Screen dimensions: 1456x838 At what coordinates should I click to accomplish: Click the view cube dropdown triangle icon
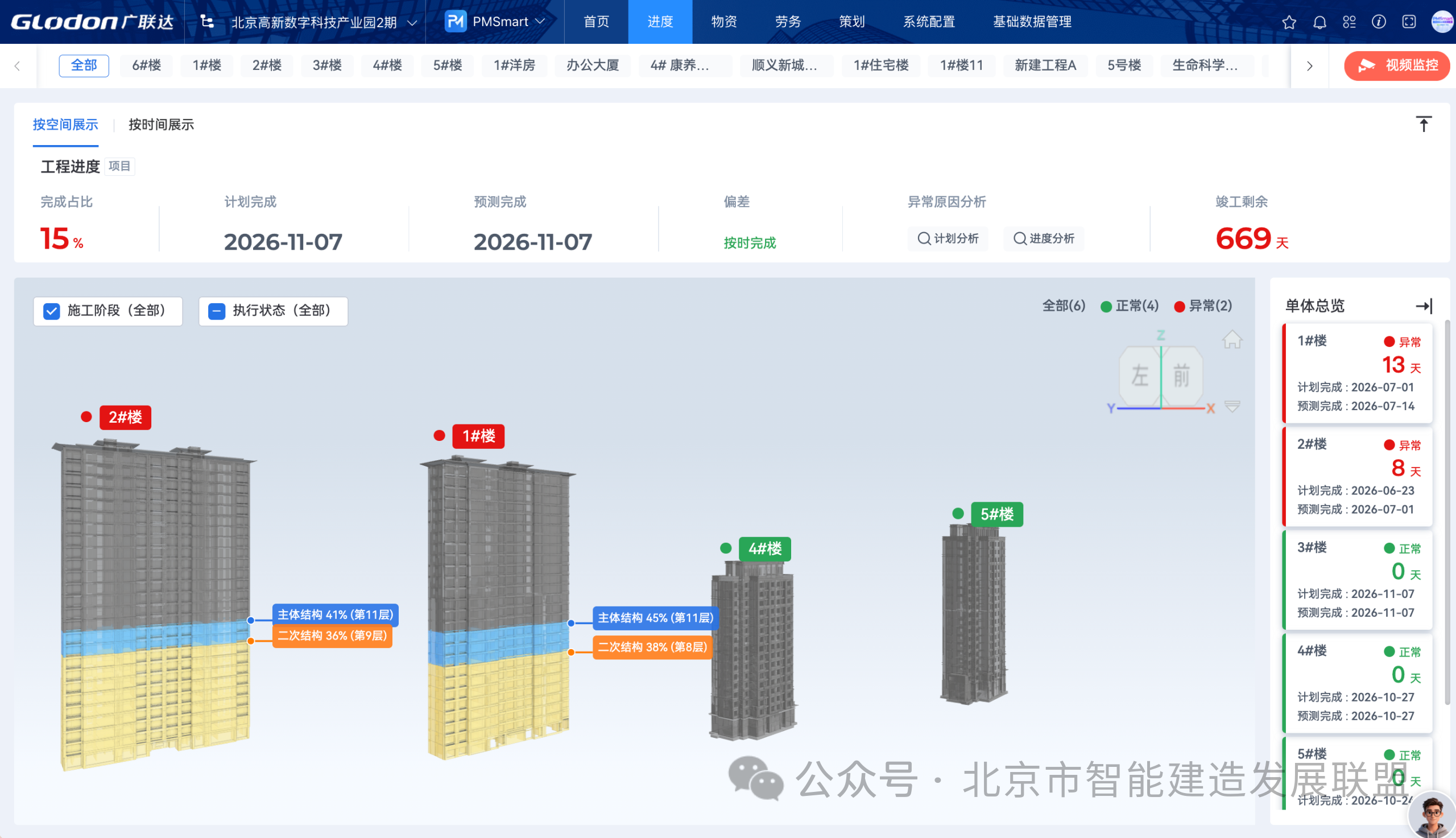(x=1232, y=406)
